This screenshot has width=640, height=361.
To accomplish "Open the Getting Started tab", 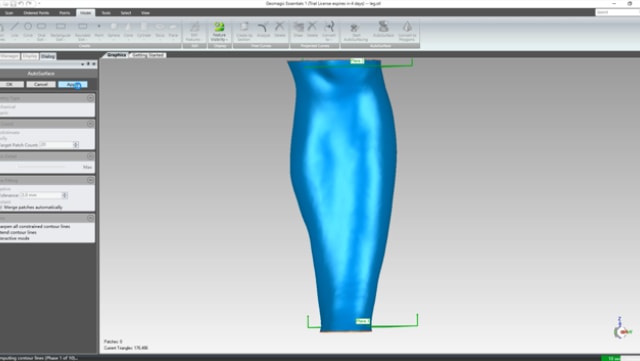I will coord(148,55).
